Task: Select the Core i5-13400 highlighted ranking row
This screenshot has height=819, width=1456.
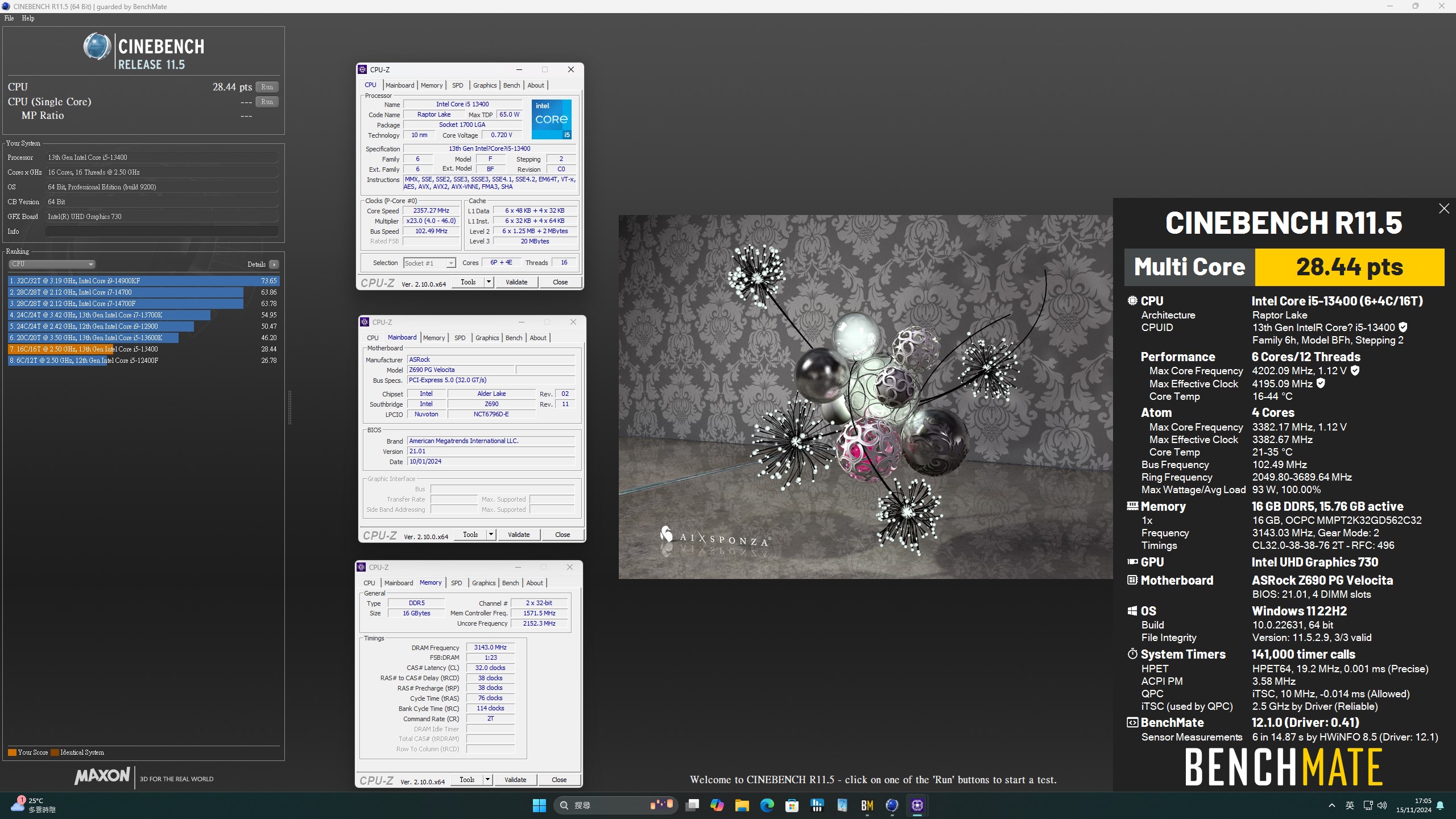Action: [x=143, y=349]
